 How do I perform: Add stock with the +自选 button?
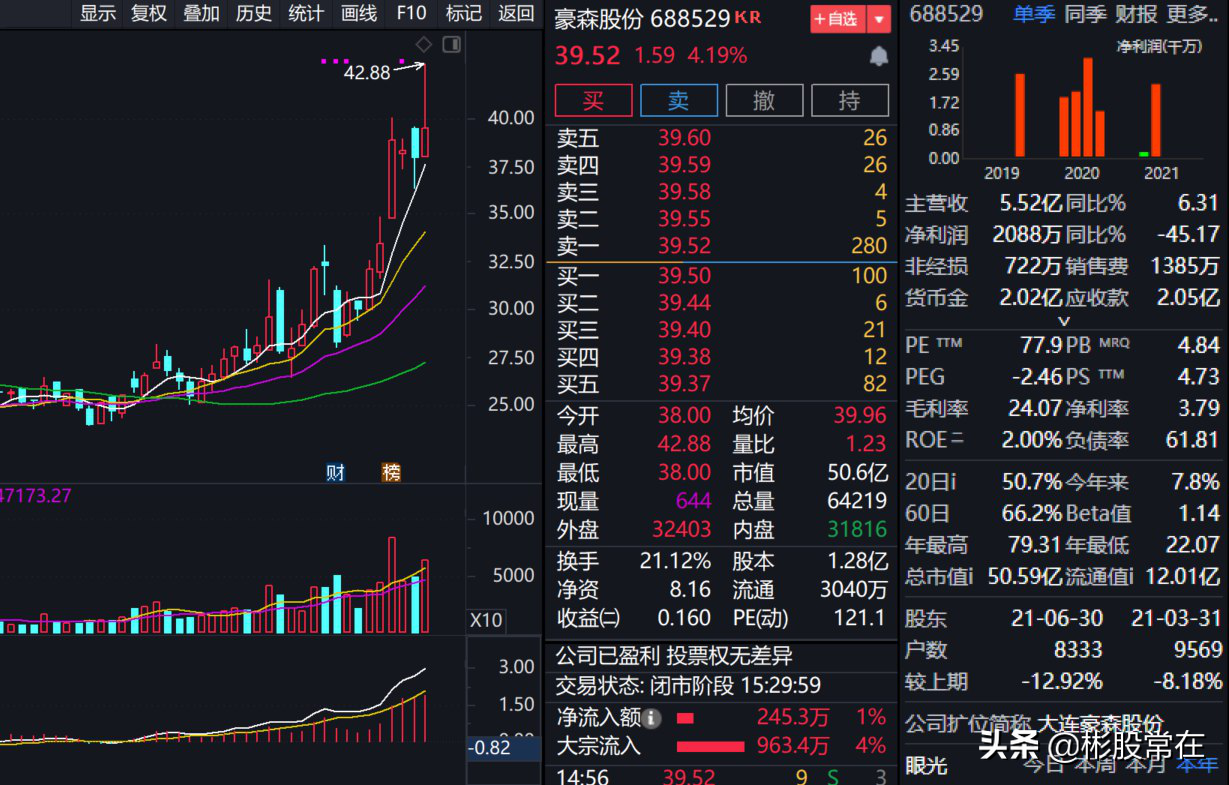[838, 19]
